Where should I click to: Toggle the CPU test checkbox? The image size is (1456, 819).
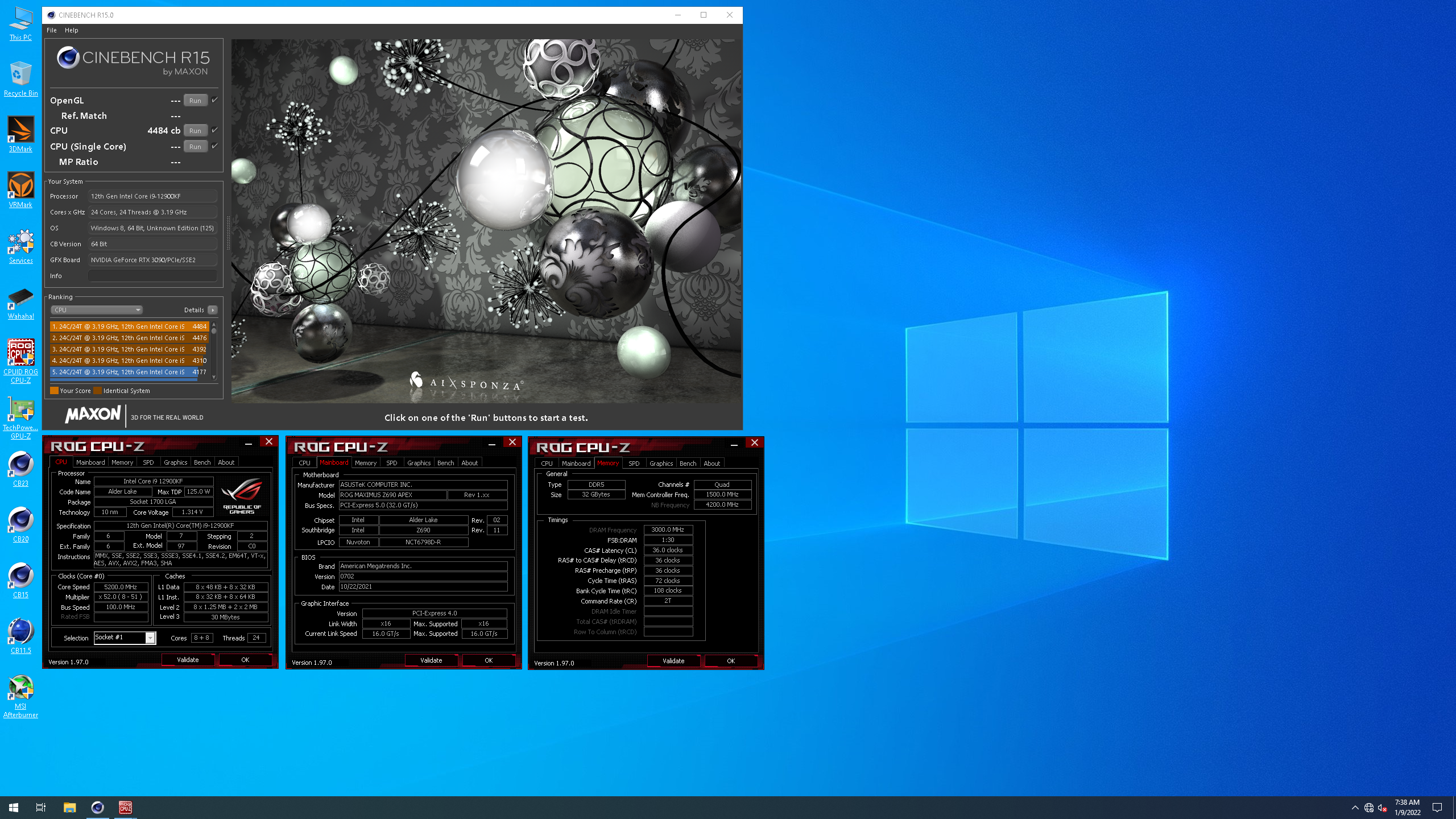215,130
